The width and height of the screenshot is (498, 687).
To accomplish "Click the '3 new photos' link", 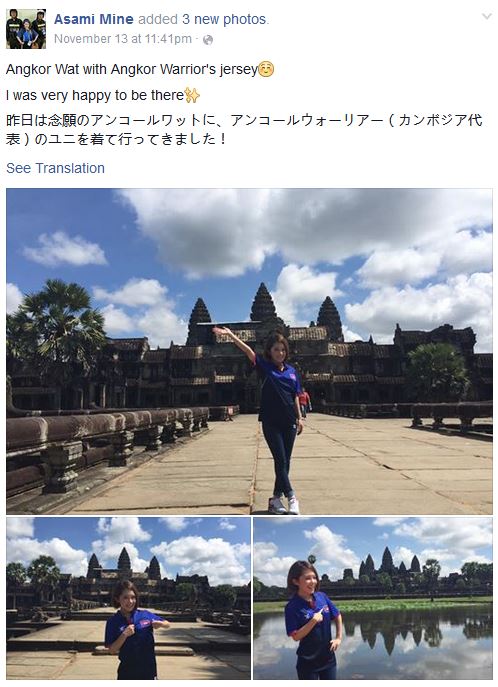I will click(224, 19).
